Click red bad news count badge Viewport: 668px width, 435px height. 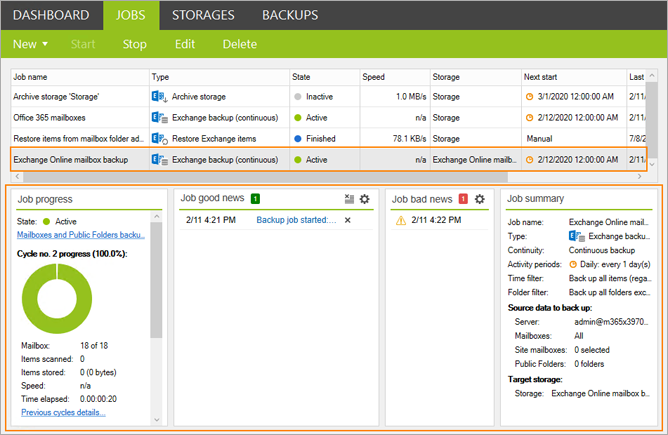463,199
